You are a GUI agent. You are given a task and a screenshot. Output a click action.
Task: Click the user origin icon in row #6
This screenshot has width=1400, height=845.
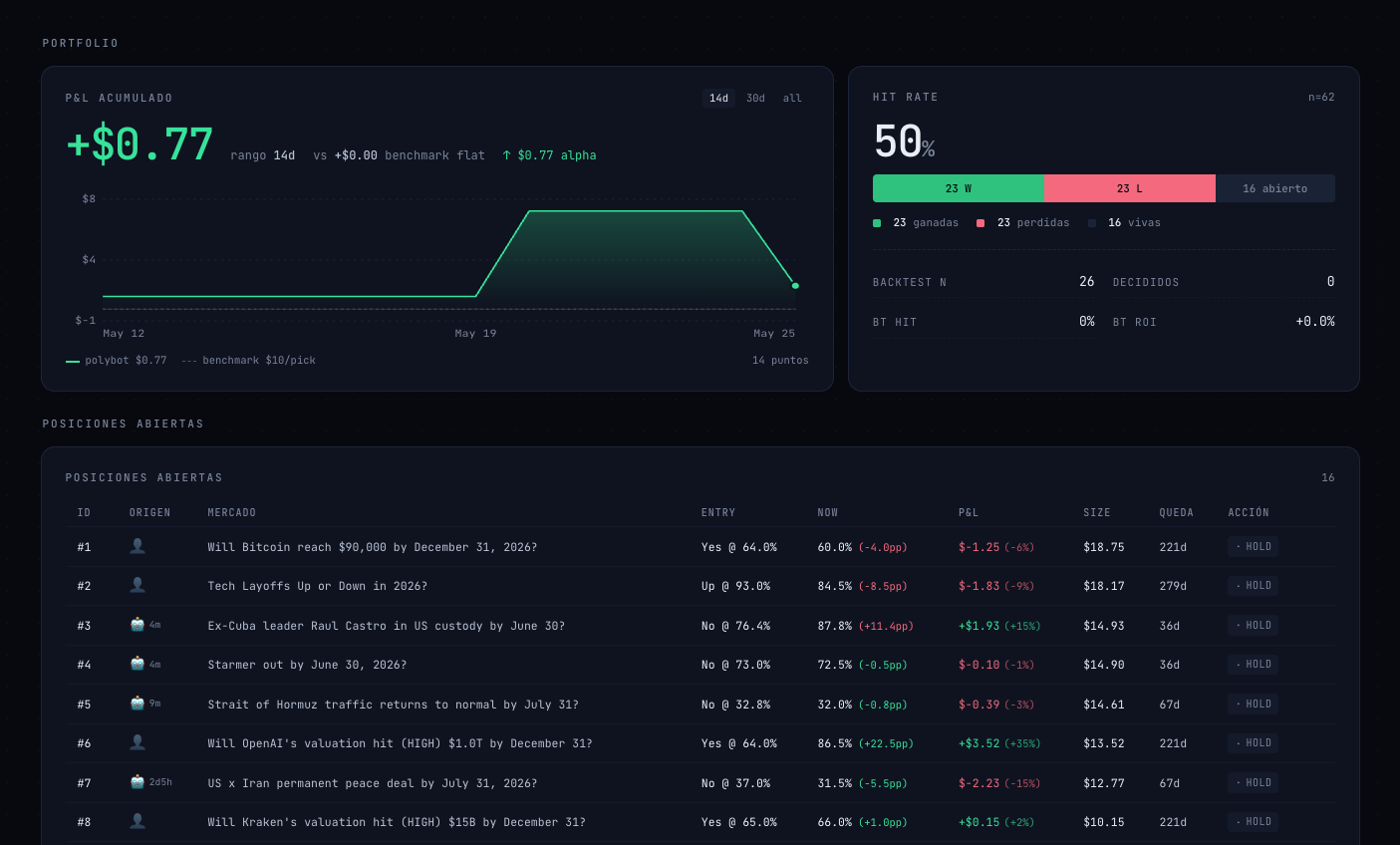(x=138, y=742)
